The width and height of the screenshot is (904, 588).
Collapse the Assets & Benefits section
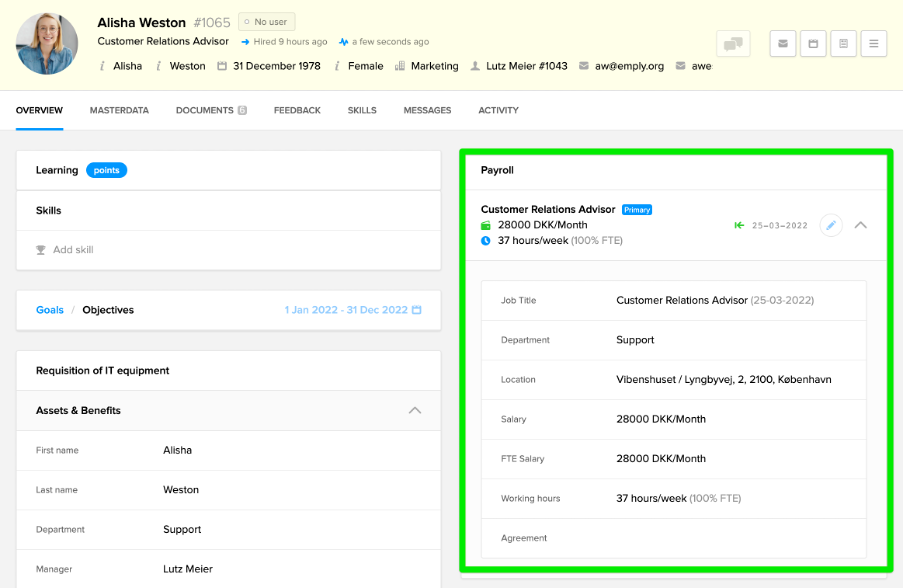(415, 410)
